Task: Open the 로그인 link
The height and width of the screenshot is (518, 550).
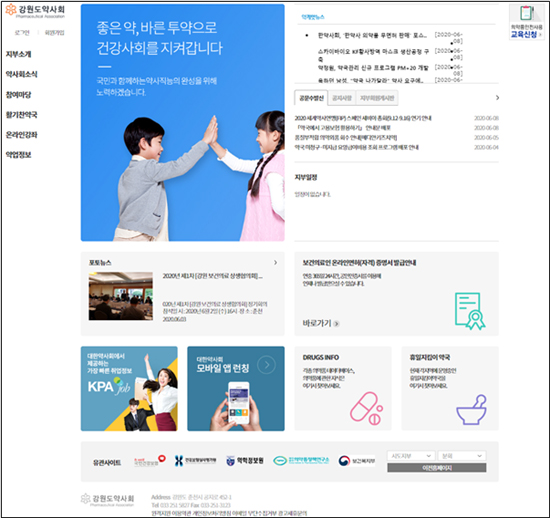Action: (22, 33)
